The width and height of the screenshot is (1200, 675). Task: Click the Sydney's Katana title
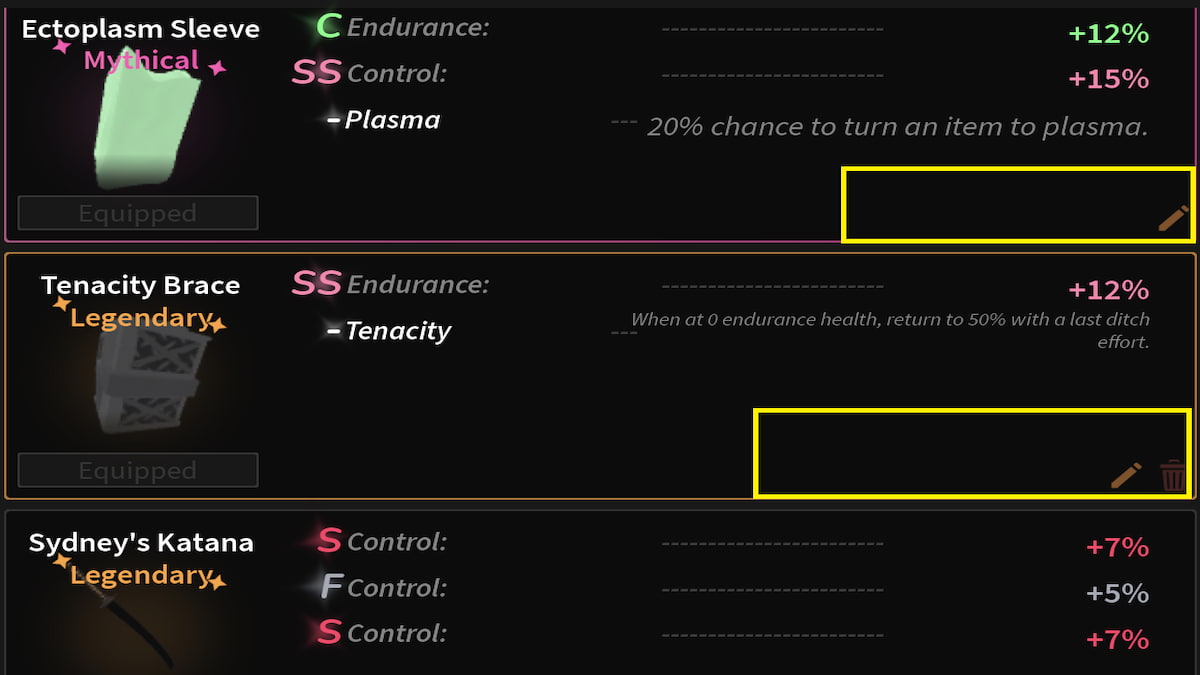140,543
